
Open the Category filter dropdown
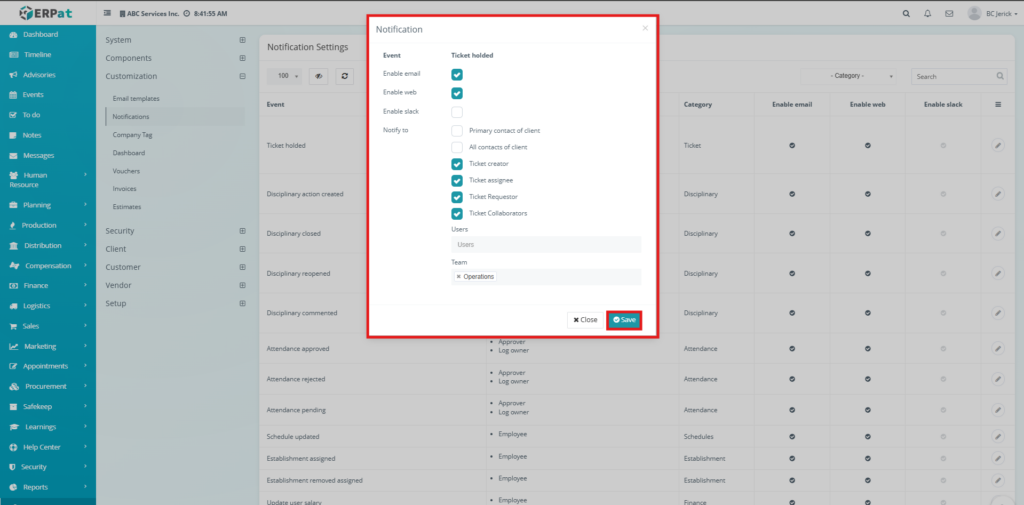point(849,76)
